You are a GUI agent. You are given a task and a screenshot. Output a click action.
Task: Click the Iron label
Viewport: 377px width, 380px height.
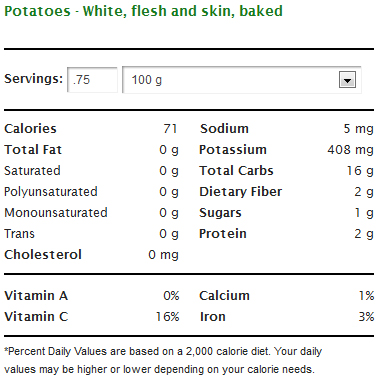pyautogui.click(x=213, y=316)
